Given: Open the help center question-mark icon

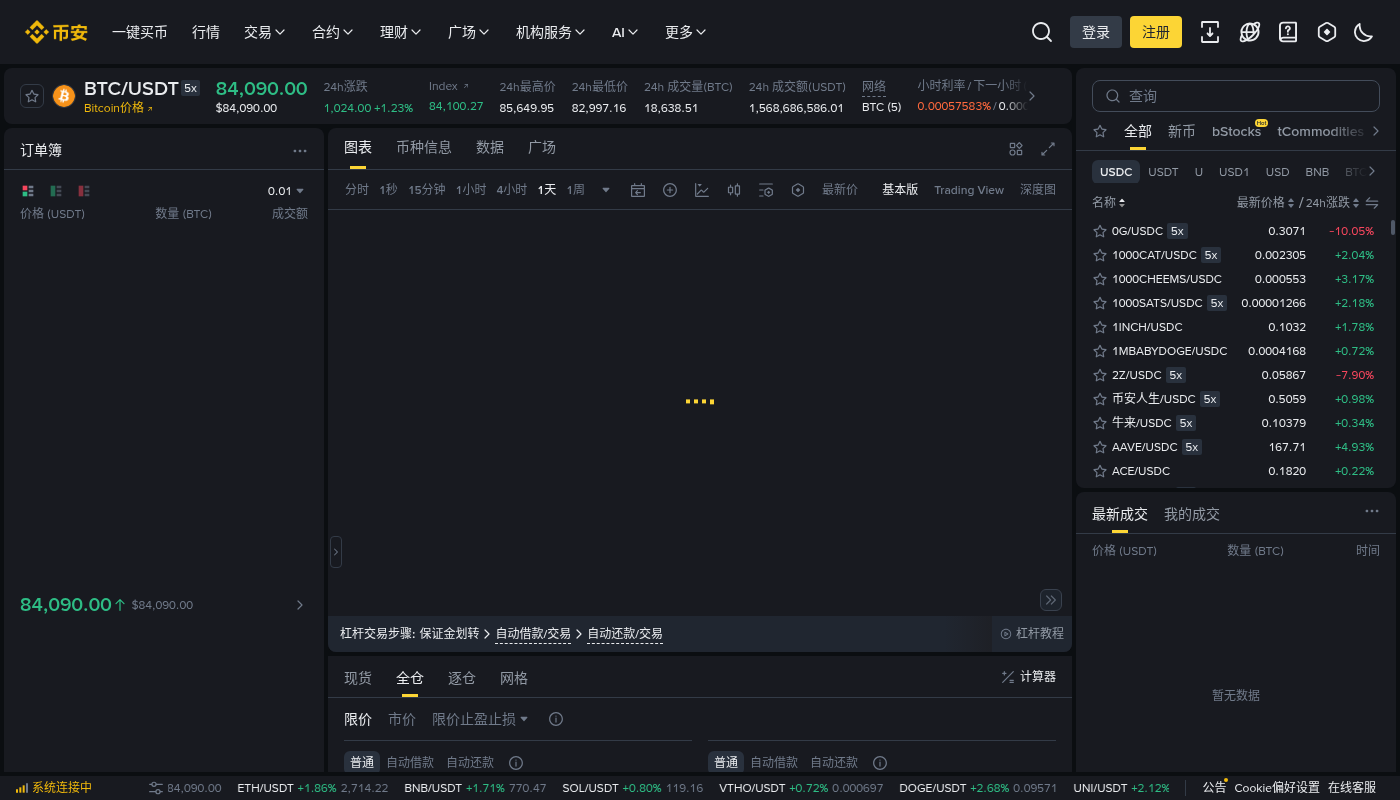Looking at the screenshot, I should 1288,32.
